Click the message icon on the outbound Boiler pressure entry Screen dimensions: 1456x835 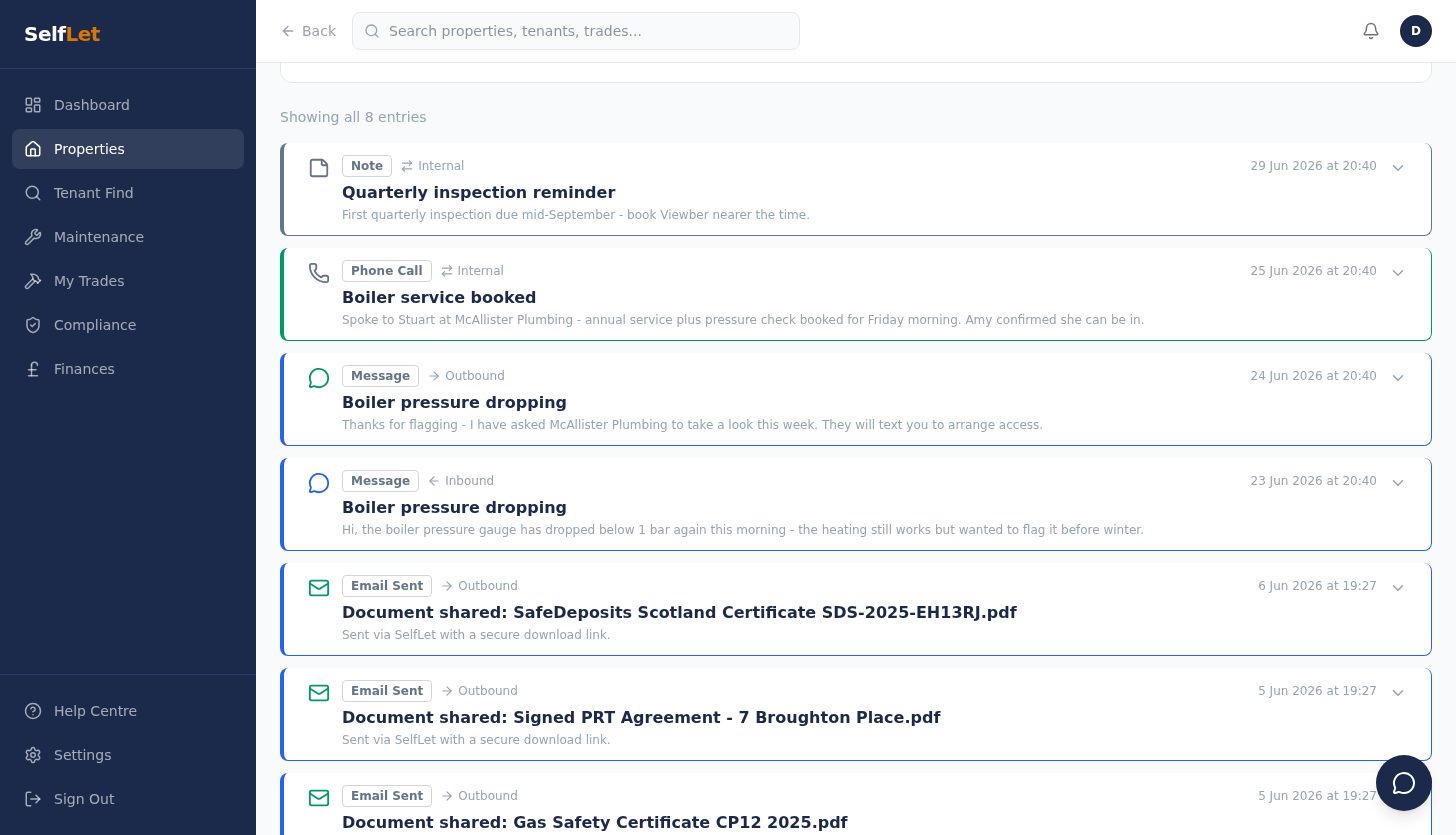(319, 378)
